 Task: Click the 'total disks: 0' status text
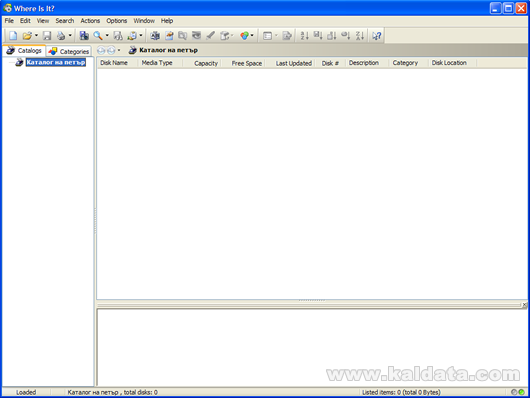pyautogui.click(x=141, y=392)
